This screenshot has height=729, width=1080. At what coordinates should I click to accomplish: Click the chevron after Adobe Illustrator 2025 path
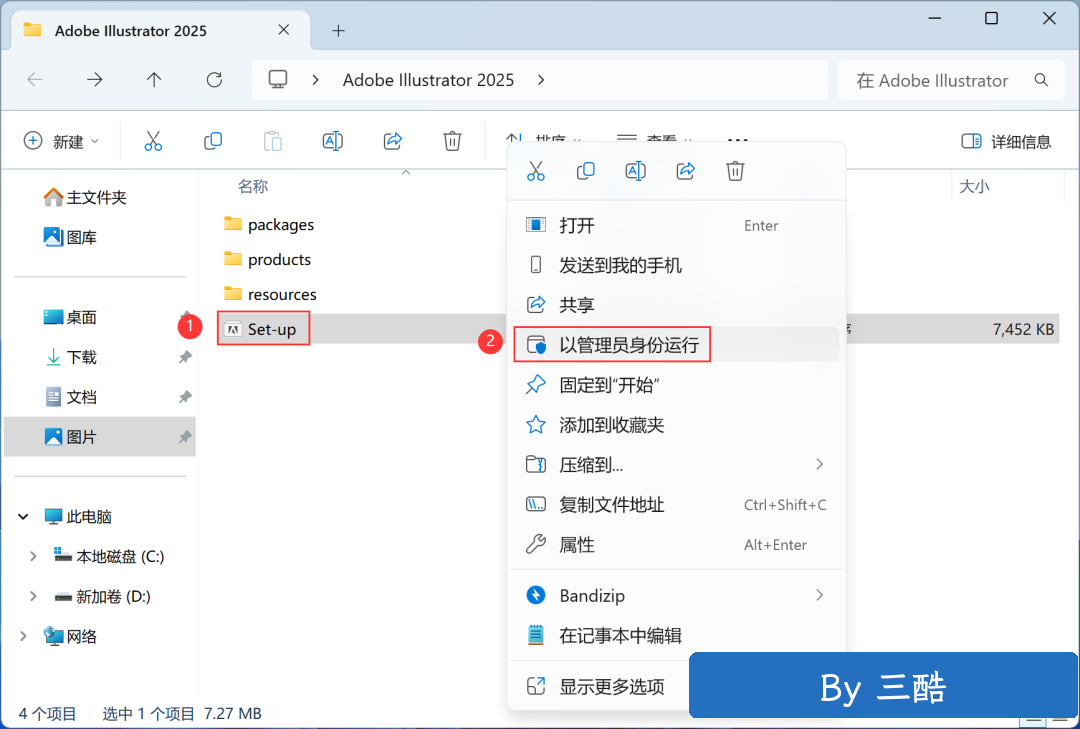pyautogui.click(x=541, y=80)
